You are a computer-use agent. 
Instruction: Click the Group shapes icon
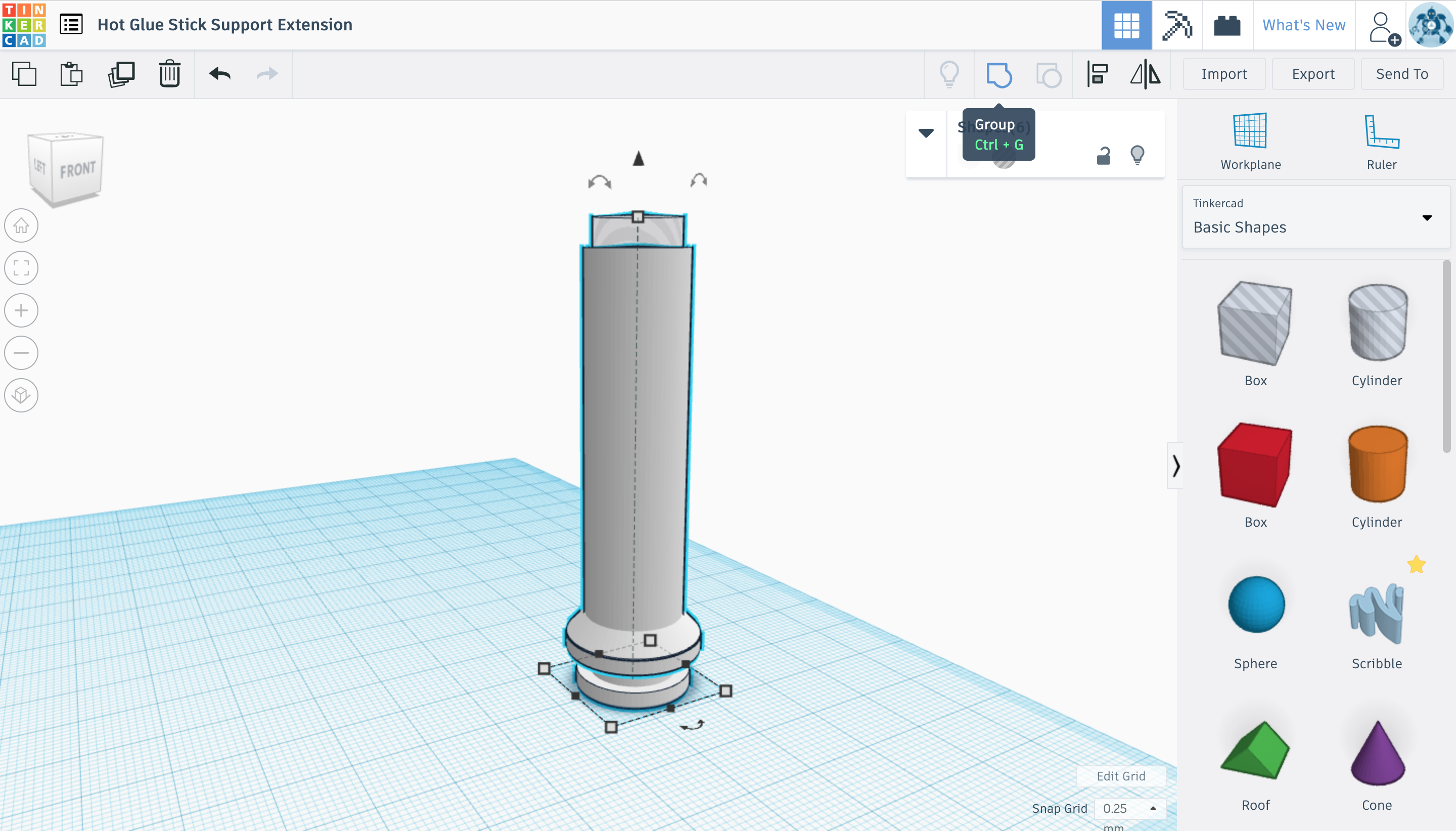coord(999,74)
